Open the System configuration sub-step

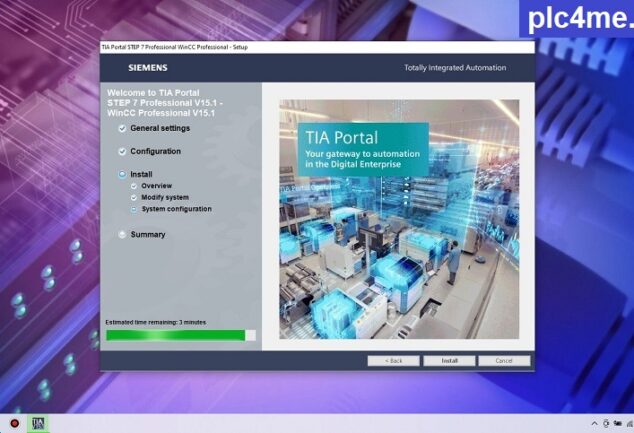(x=176, y=210)
